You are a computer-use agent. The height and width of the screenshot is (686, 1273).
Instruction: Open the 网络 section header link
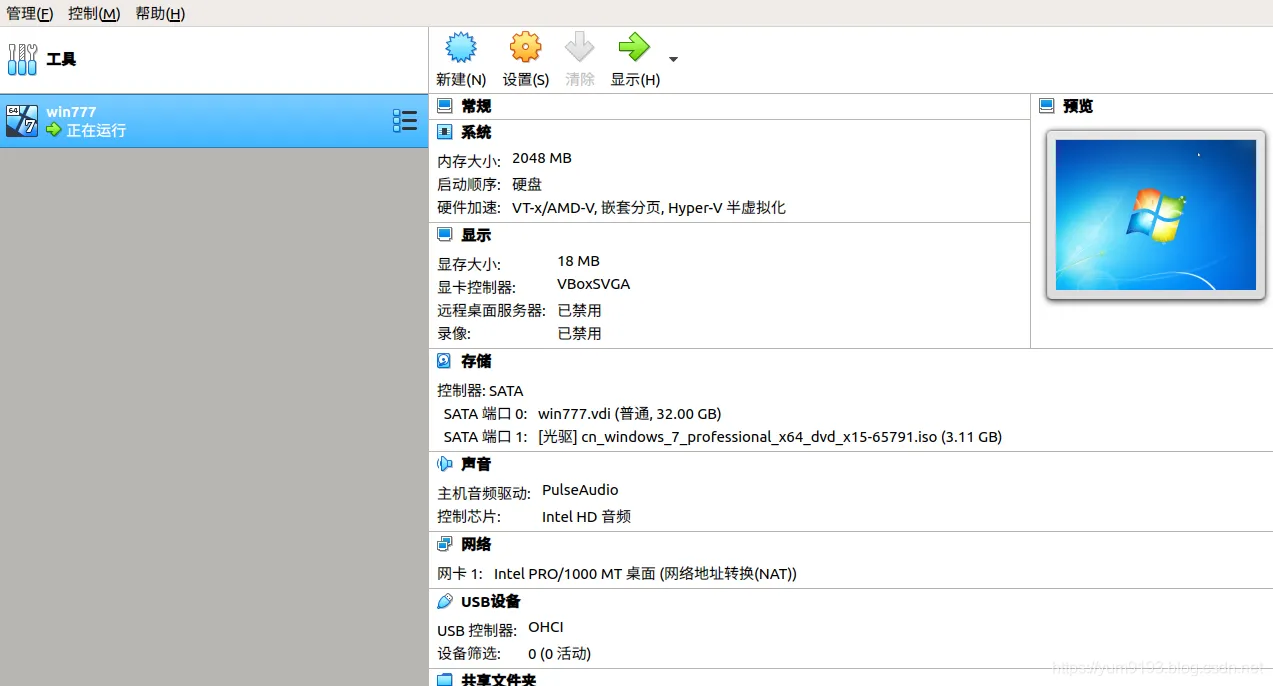click(x=476, y=544)
